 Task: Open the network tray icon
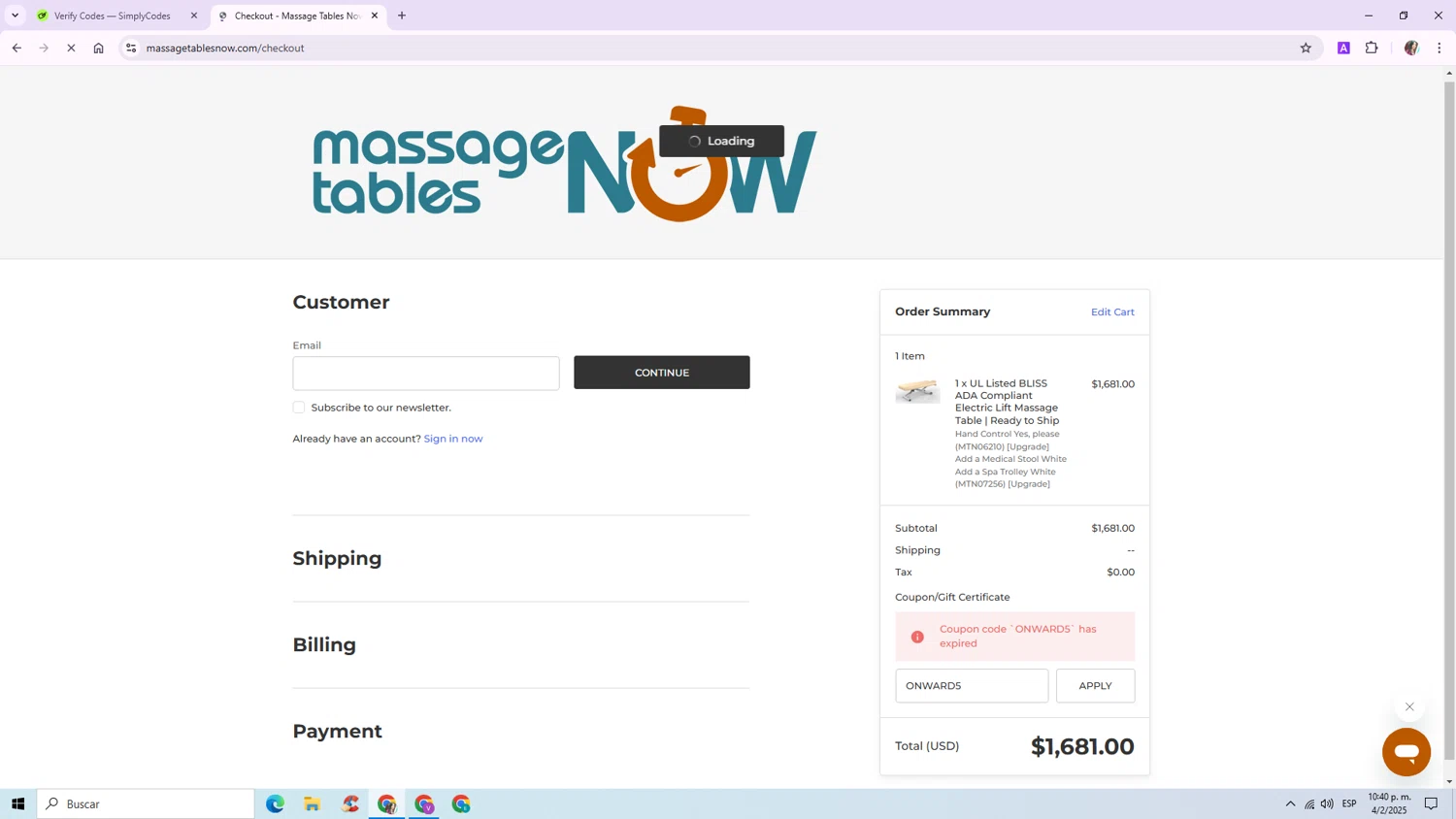click(1309, 803)
